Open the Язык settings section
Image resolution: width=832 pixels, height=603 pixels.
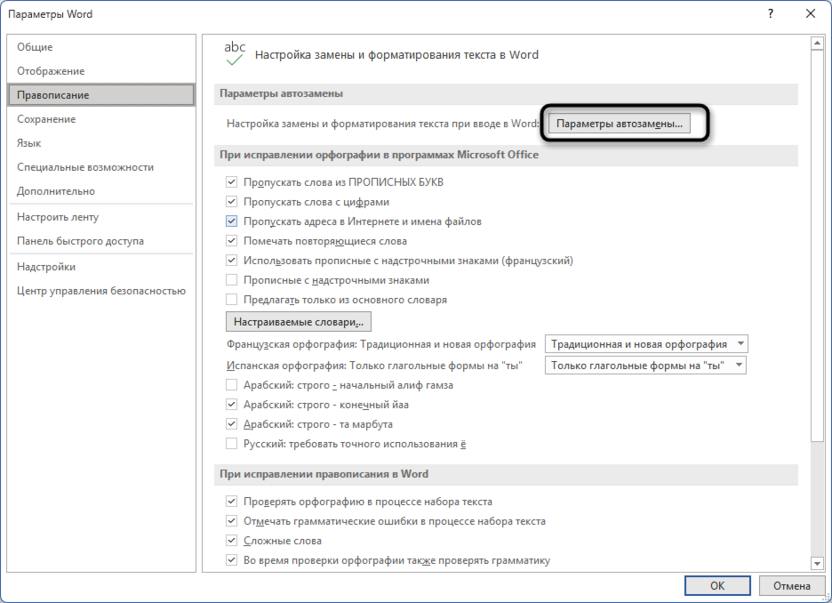pos(34,143)
